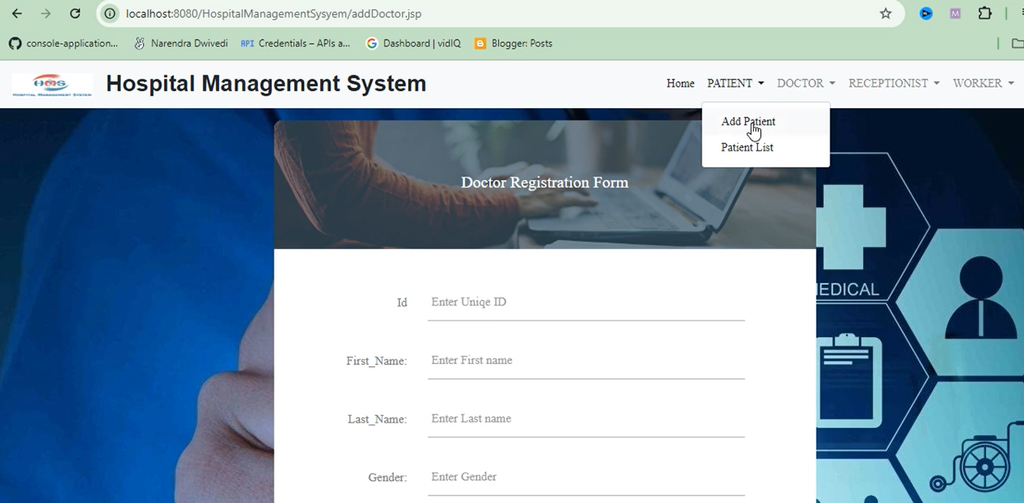This screenshot has width=1024, height=503.
Task: Toggle the PATIENT dropdown menu
Action: (735, 83)
